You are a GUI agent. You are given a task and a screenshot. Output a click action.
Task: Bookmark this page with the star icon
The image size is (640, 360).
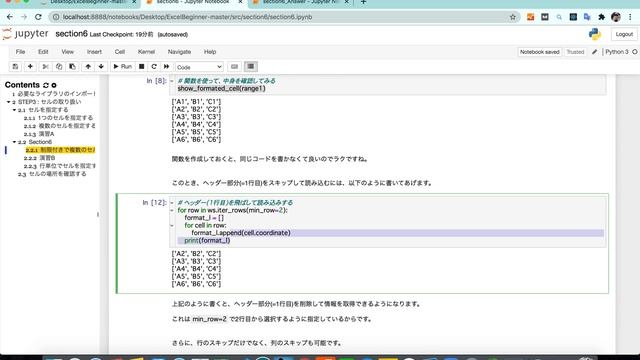513,17
